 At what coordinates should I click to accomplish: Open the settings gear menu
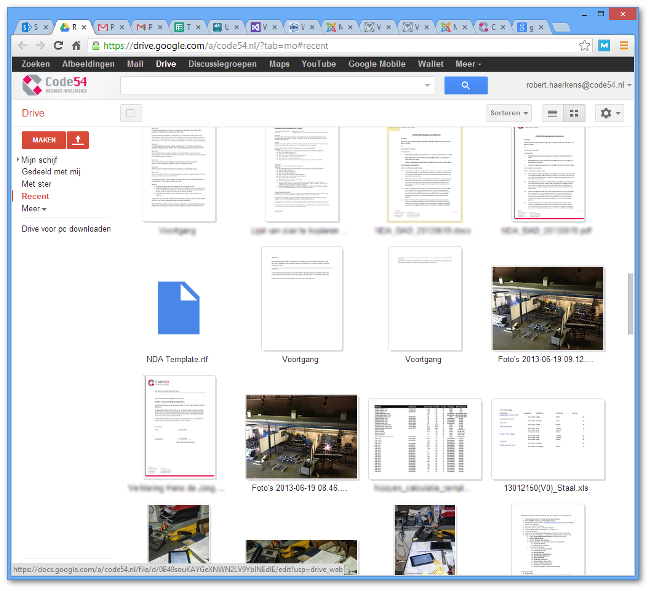click(609, 113)
